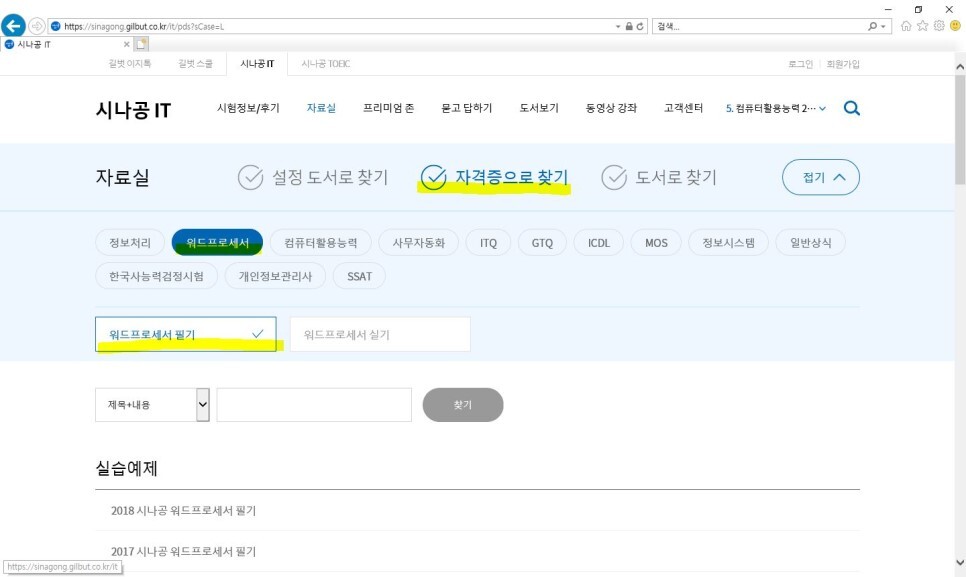Screen dimensions: 966x577
Task: Switch to 길벗 스쿨 site tab
Action: (195, 64)
